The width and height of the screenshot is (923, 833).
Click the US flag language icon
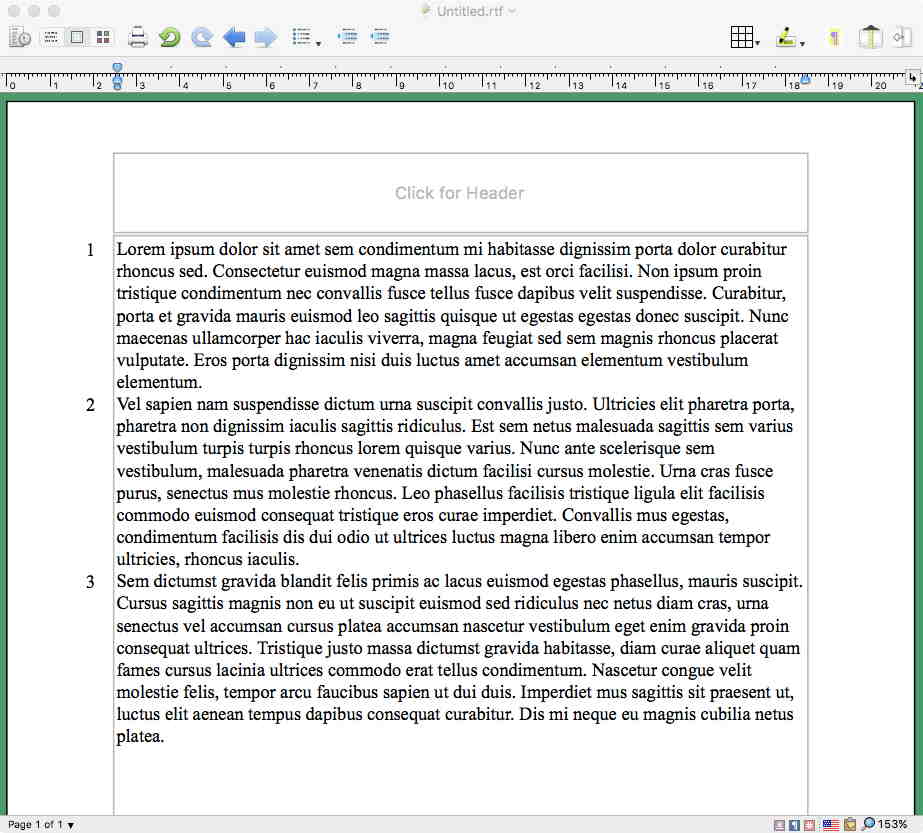(x=830, y=825)
